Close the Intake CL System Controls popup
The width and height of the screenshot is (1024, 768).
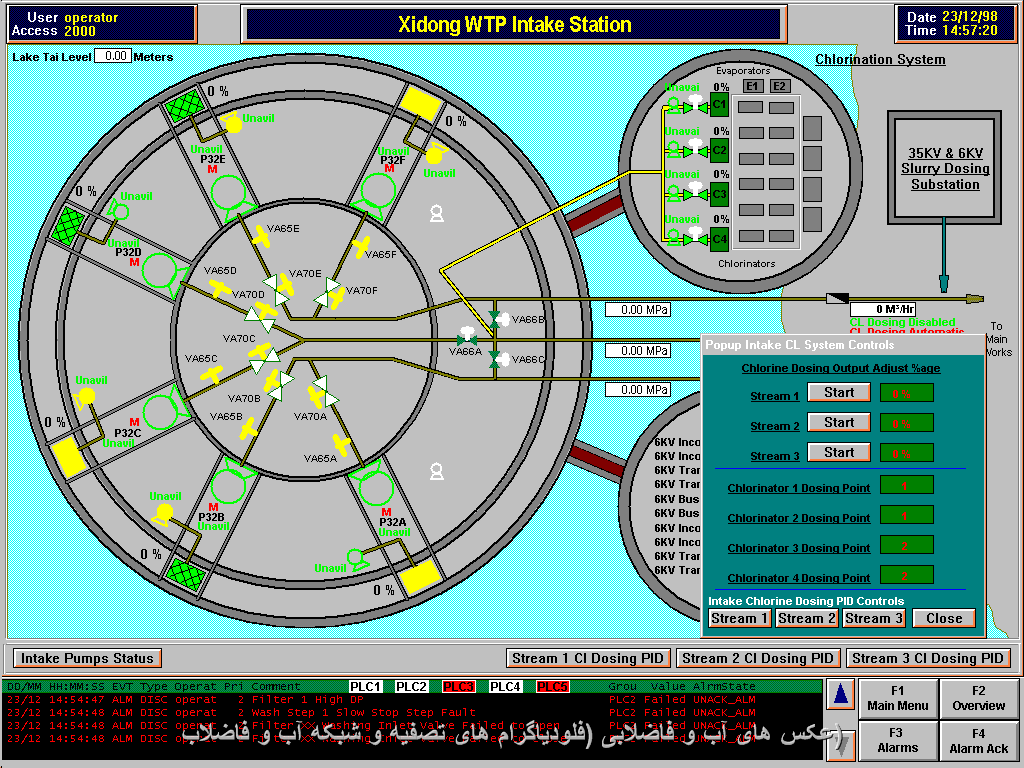point(943,618)
